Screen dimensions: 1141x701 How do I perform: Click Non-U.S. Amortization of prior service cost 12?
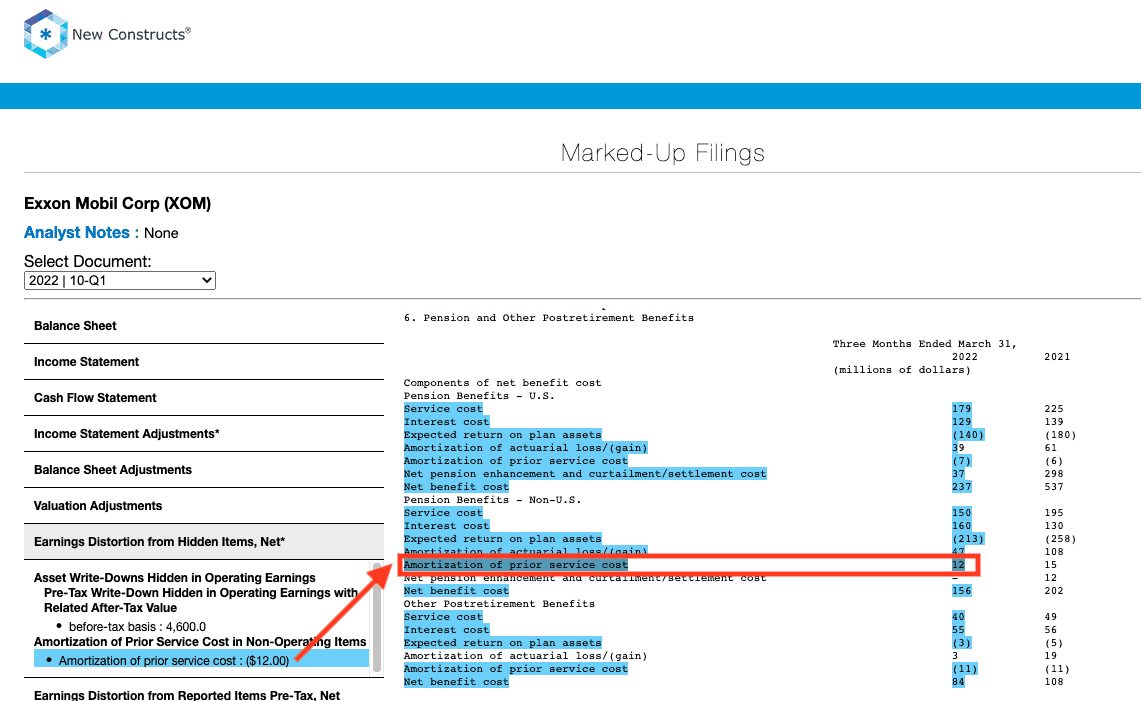coord(958,565)
